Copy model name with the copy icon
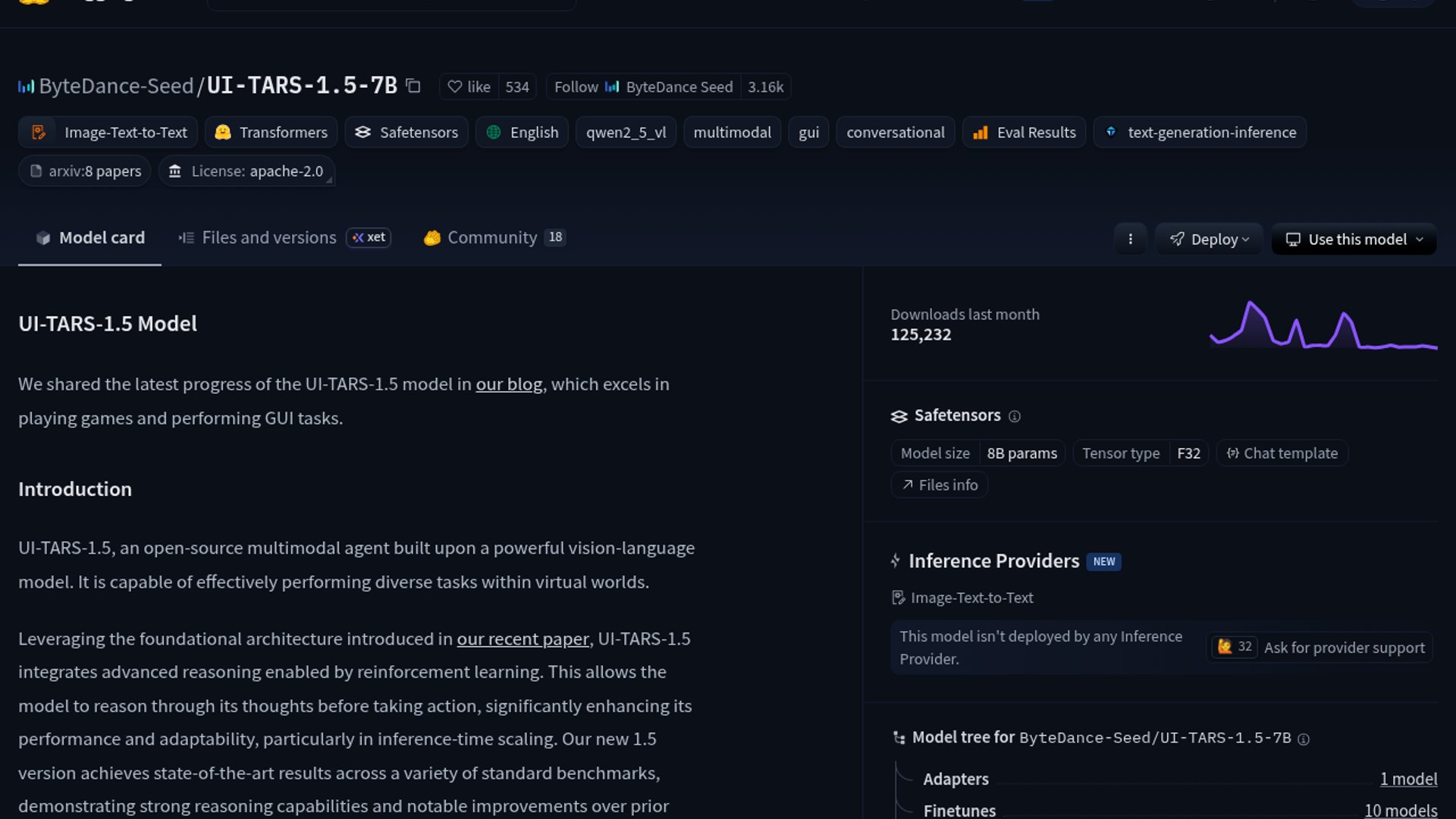This screenshot has height=819, width=1456. click(413, 86)
